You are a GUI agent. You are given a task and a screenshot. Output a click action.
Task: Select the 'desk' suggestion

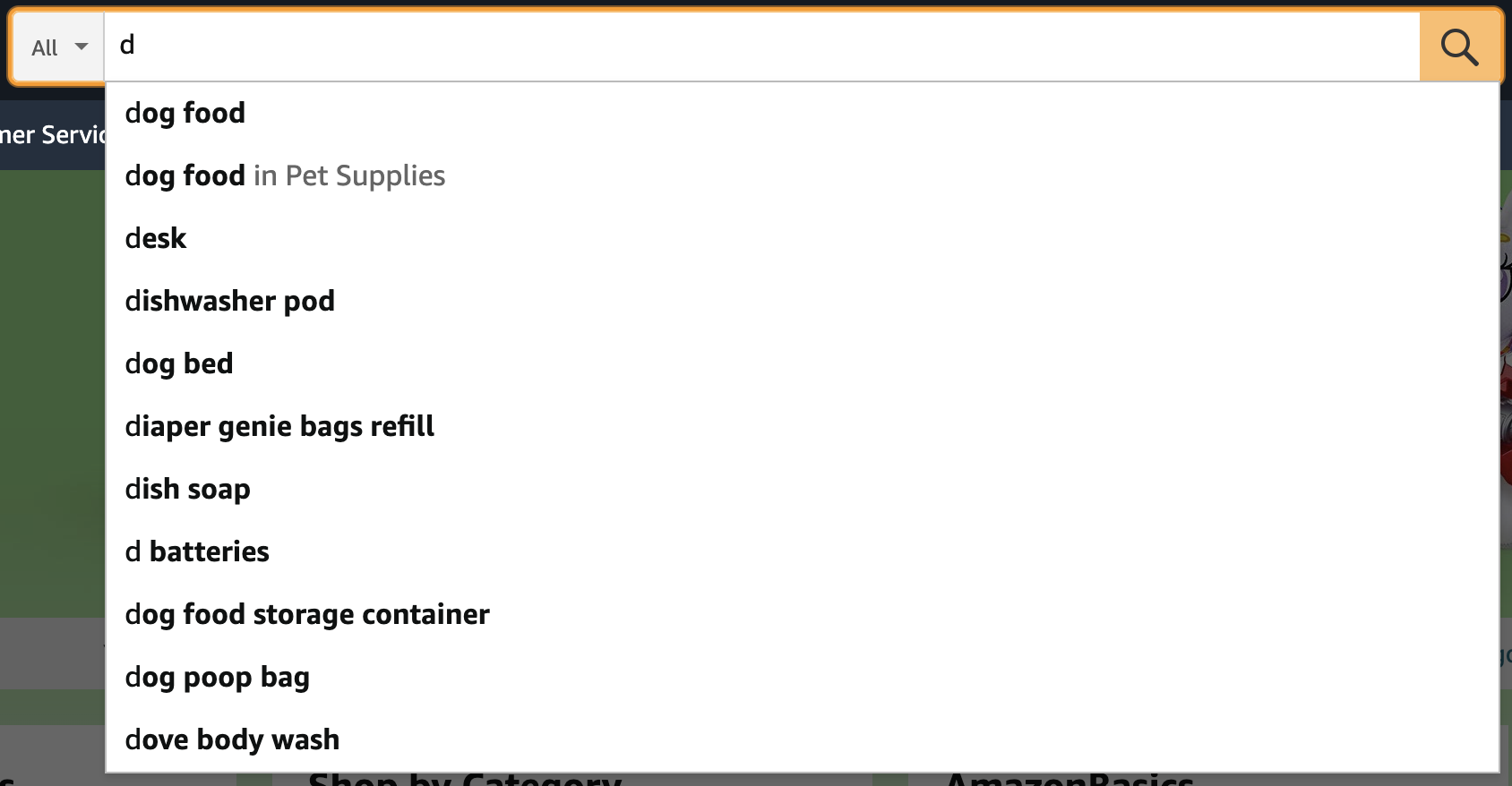pos(155,238)
